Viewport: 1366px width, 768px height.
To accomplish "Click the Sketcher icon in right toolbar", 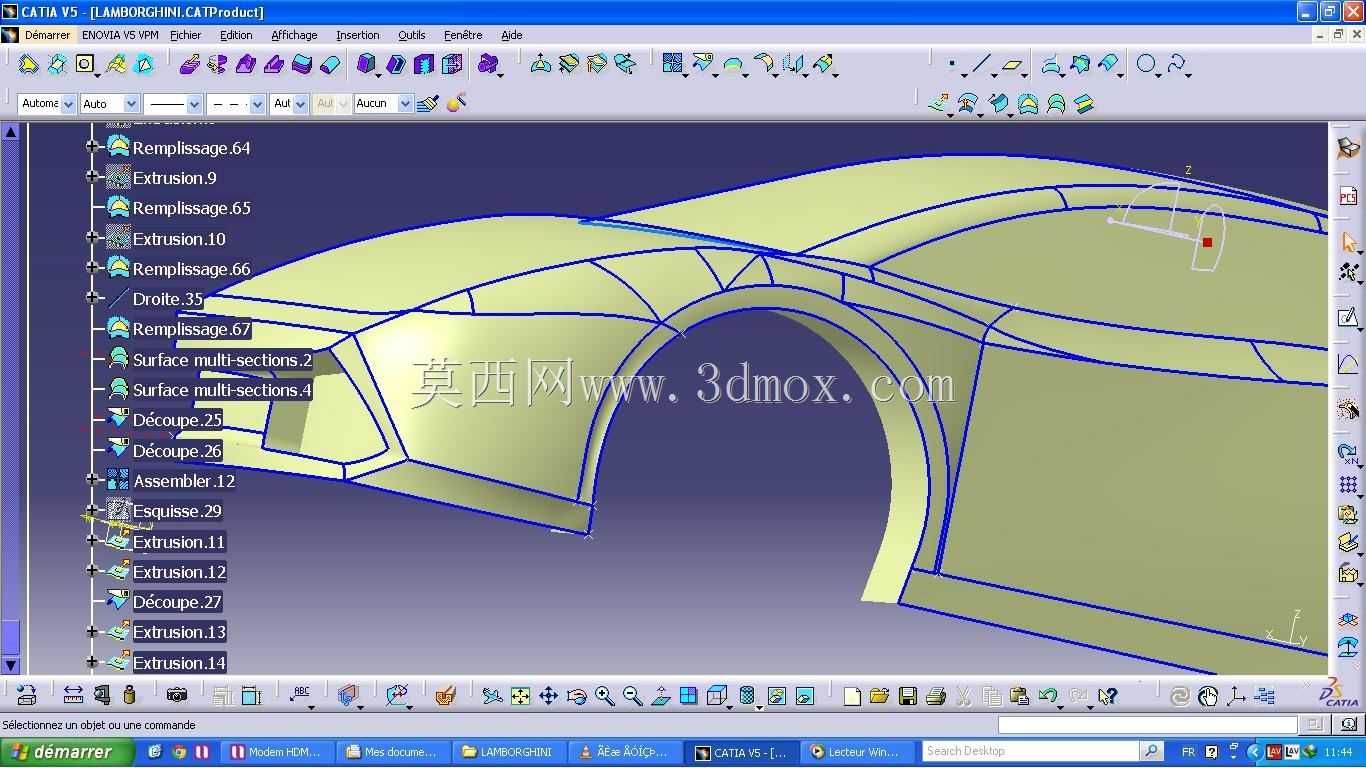I will [1348, 318].
